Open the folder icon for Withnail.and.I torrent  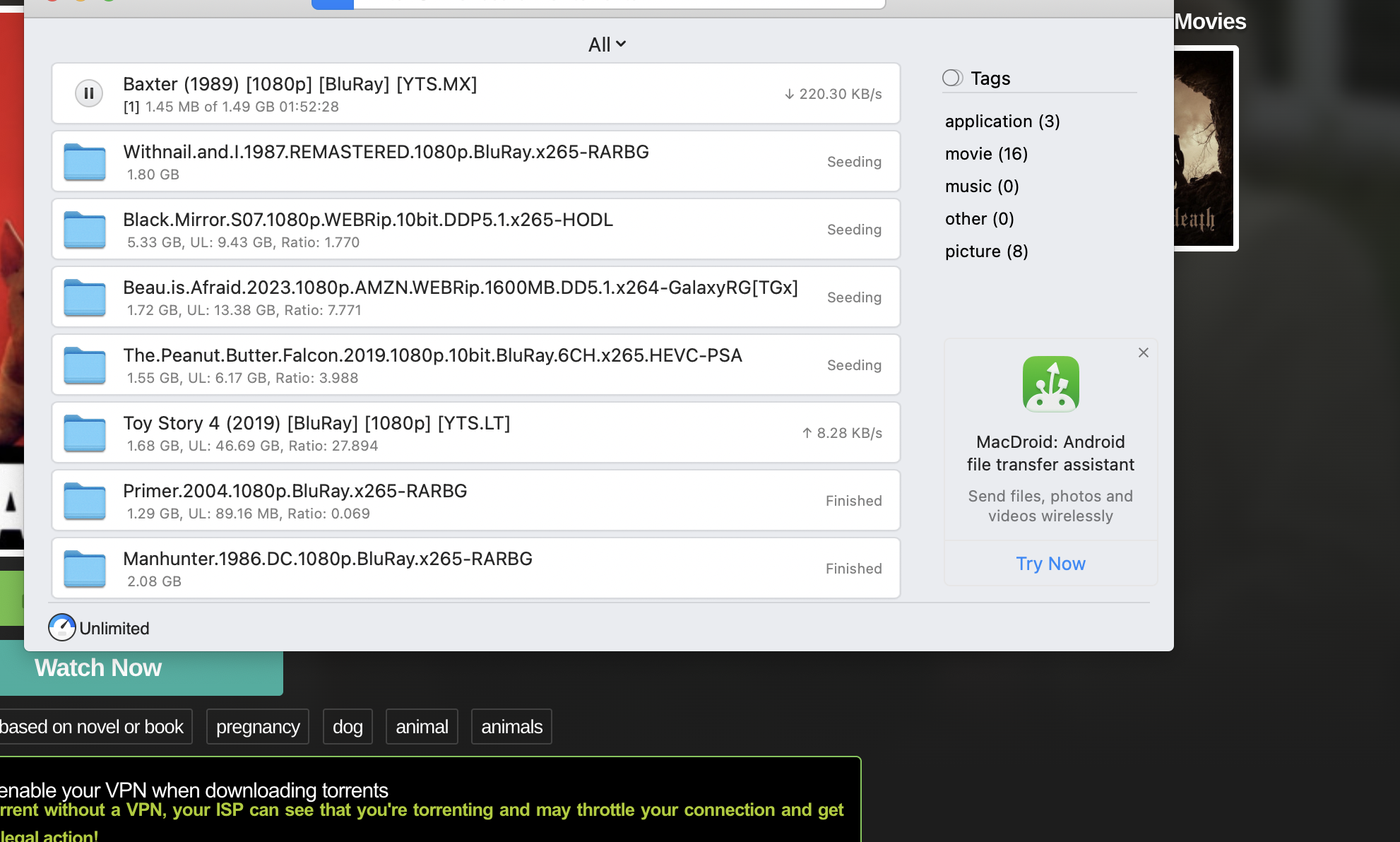tap(84, 160)
